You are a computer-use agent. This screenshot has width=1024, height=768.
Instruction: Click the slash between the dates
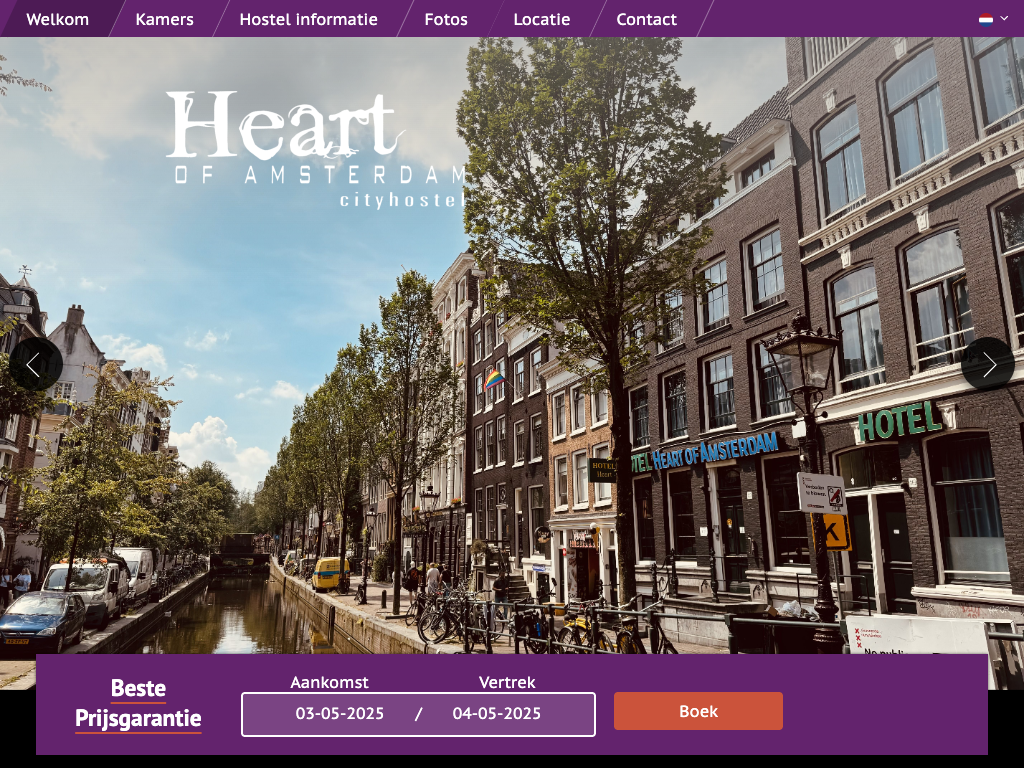418,713
